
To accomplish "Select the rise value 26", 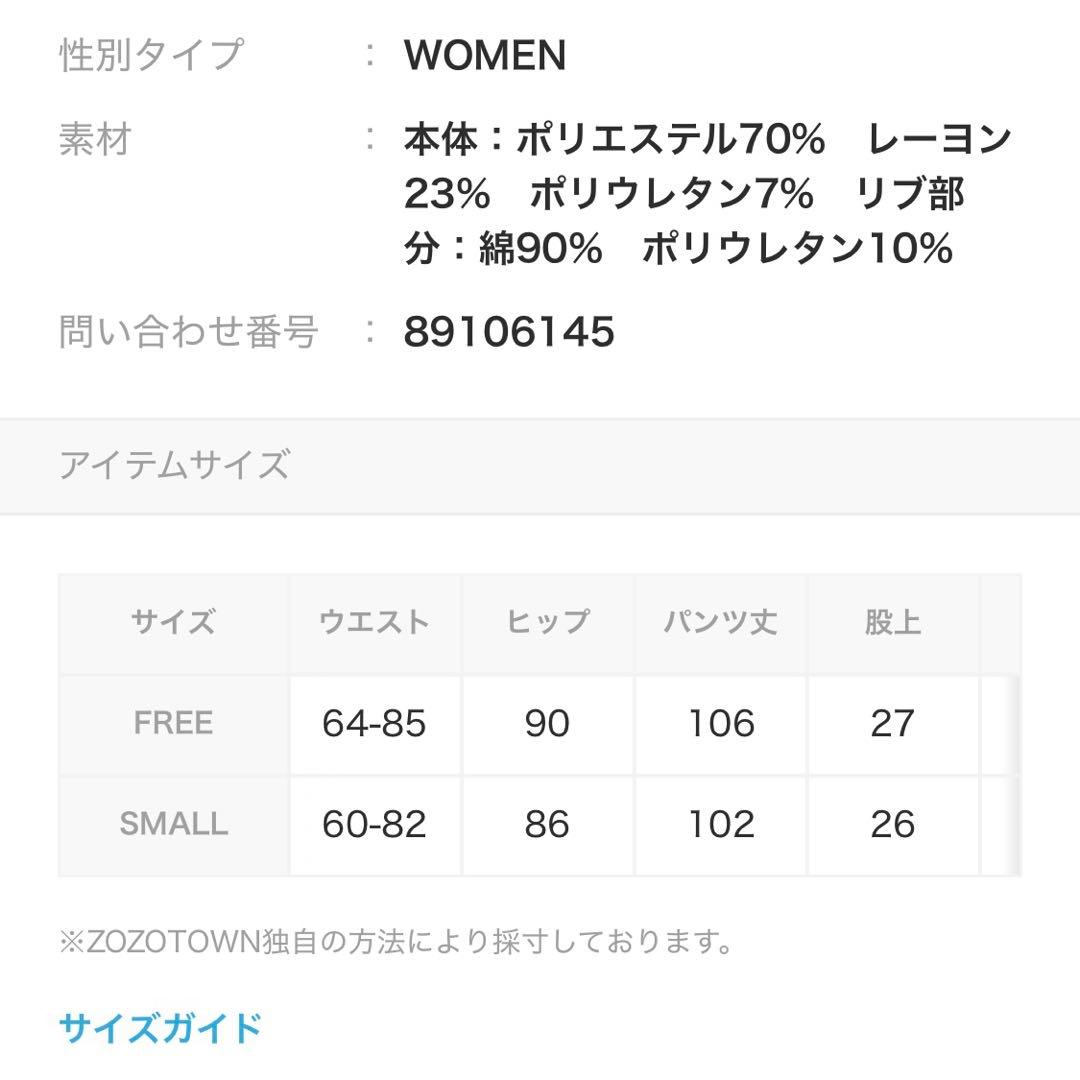I will pyautogui.click(x=895, y=825).
